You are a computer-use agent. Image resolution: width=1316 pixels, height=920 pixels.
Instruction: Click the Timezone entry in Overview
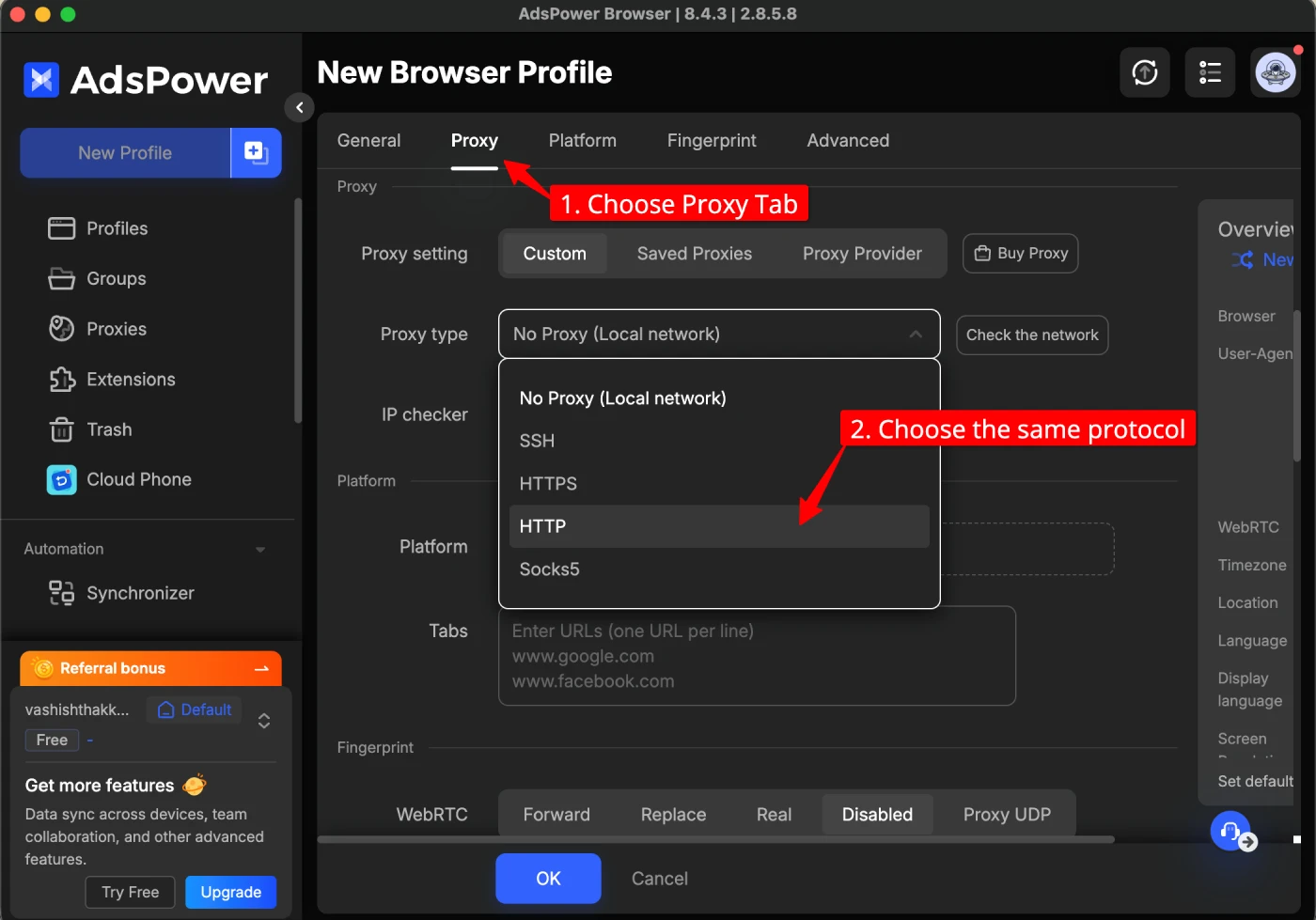[x=1252, y=565]
